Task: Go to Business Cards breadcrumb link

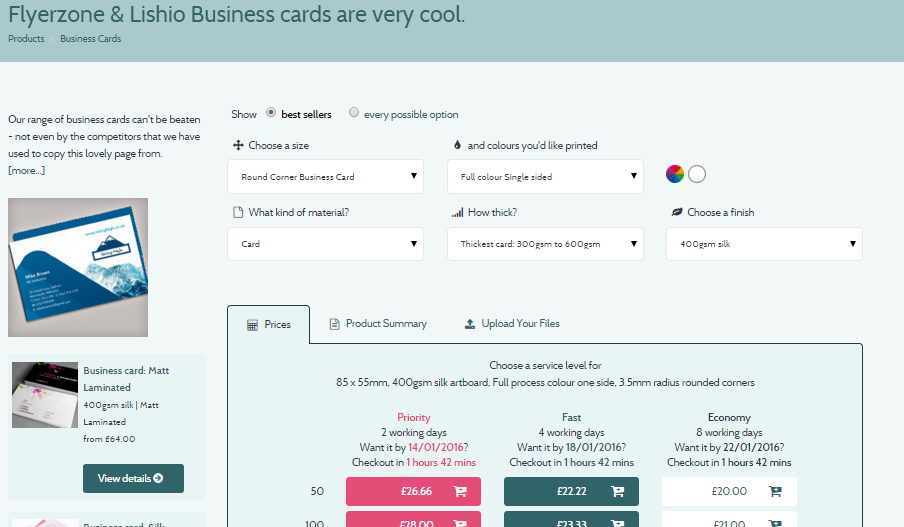Action: [x=91, y=39]
